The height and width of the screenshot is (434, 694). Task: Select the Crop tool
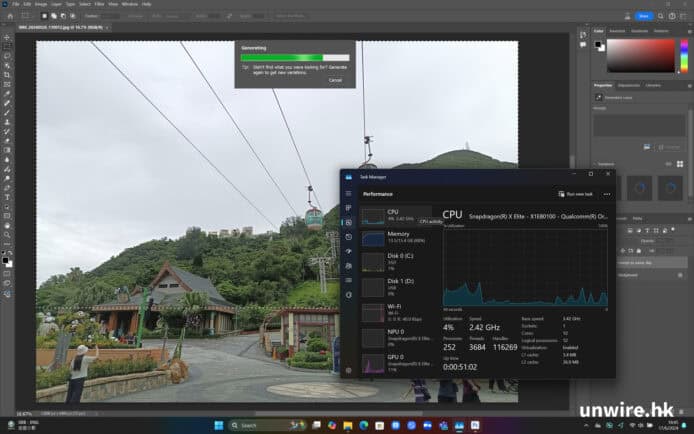7,75
